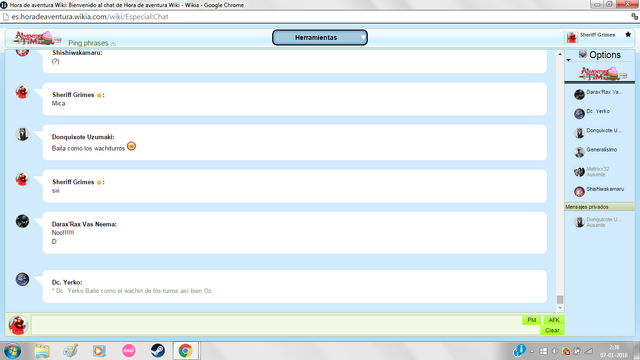Click the Ping phrases link

(88, 43)
